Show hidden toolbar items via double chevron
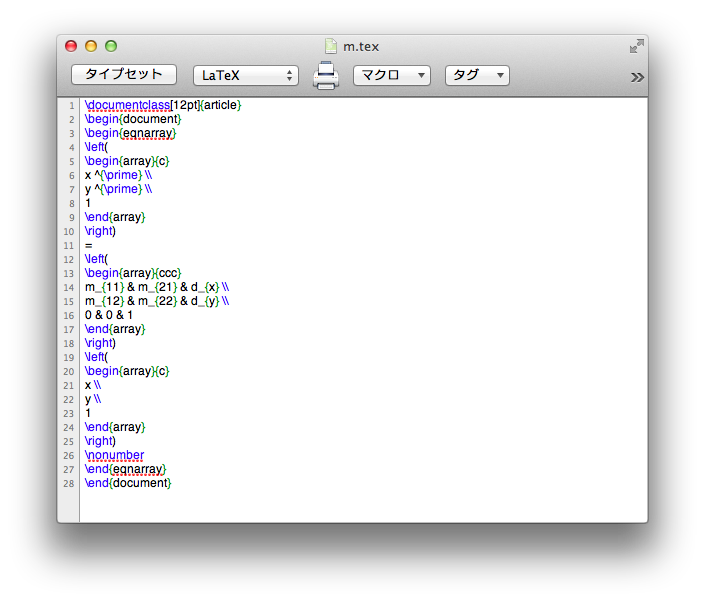The width and height of the screenshot is (705, 602). click(637, 77)
